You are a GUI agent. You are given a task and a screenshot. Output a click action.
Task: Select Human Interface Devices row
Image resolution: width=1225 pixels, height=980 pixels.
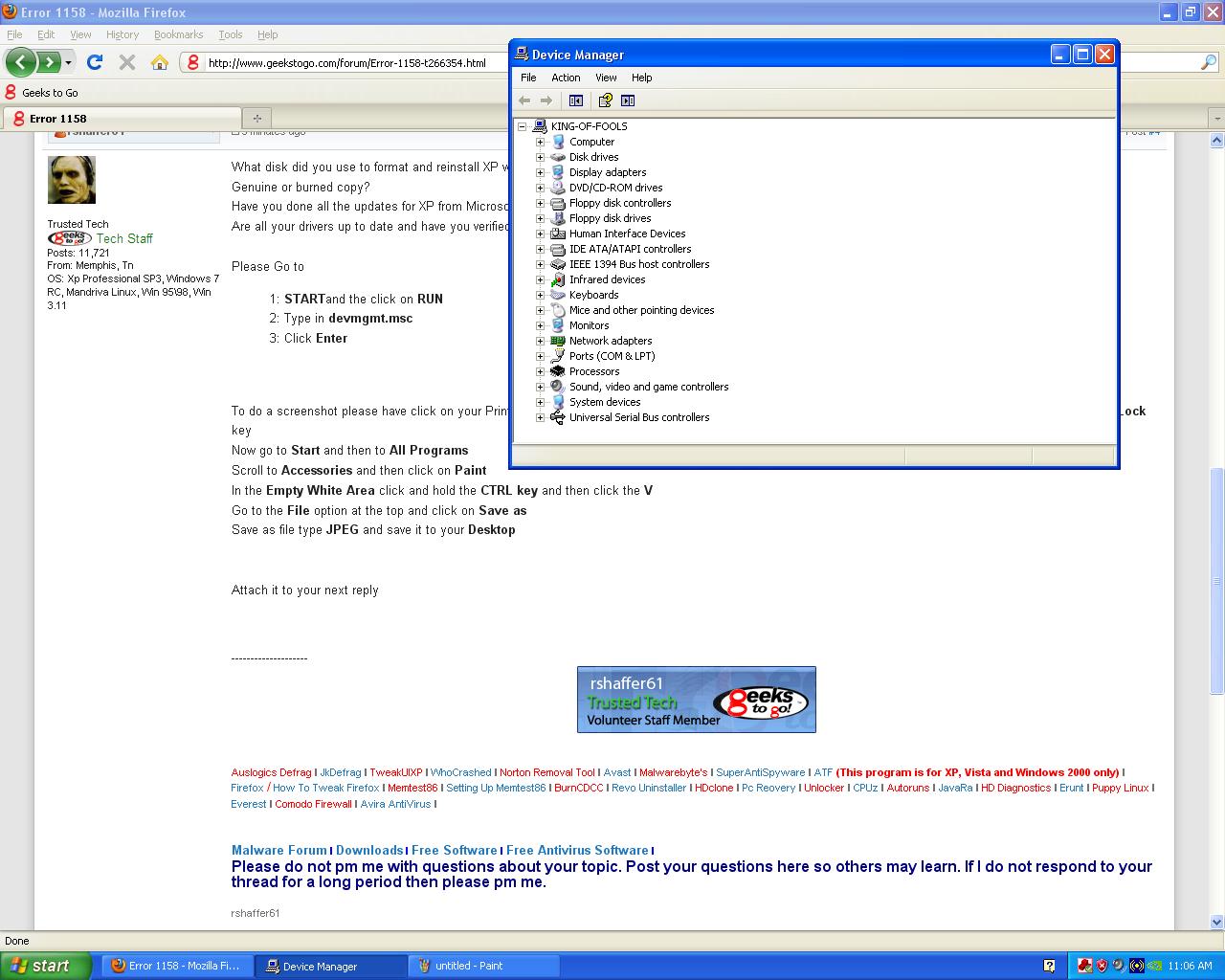pos(627,234)
